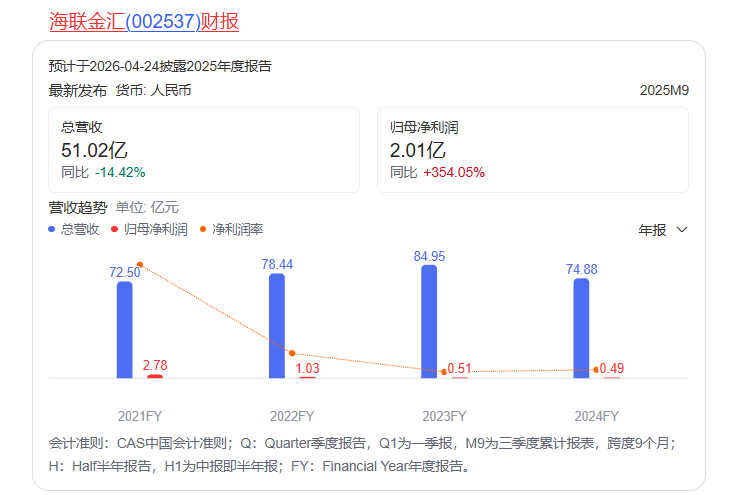This screenshot has width=733, height=495.
Task: Click the chevron arrow next to 年报
Action: [x=682, y=230]
